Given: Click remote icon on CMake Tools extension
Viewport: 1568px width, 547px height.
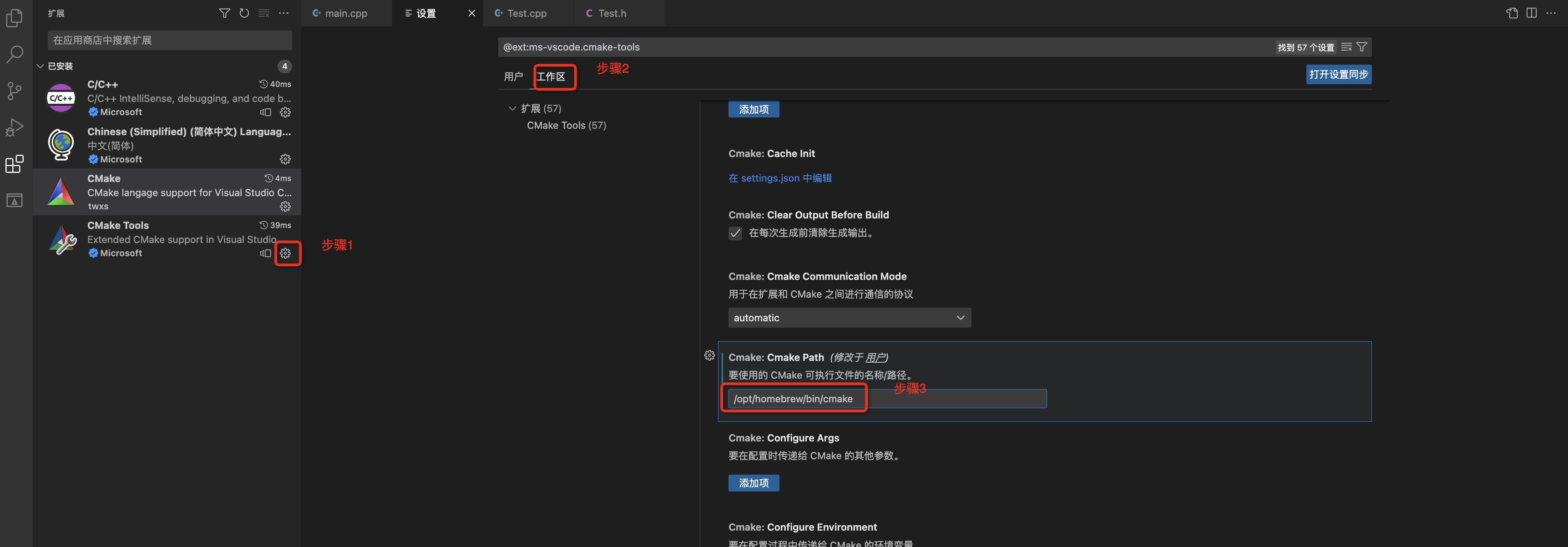Looking at the screenshot, I should pyautogui.click(x=266, y=253).
